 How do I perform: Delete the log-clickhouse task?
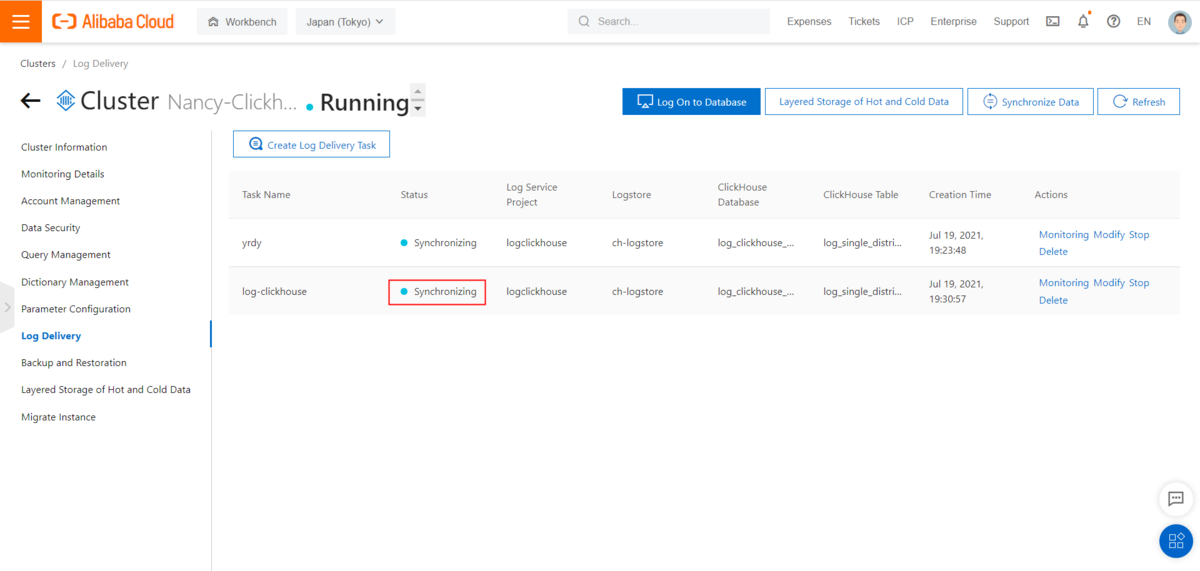(1053, 300)
